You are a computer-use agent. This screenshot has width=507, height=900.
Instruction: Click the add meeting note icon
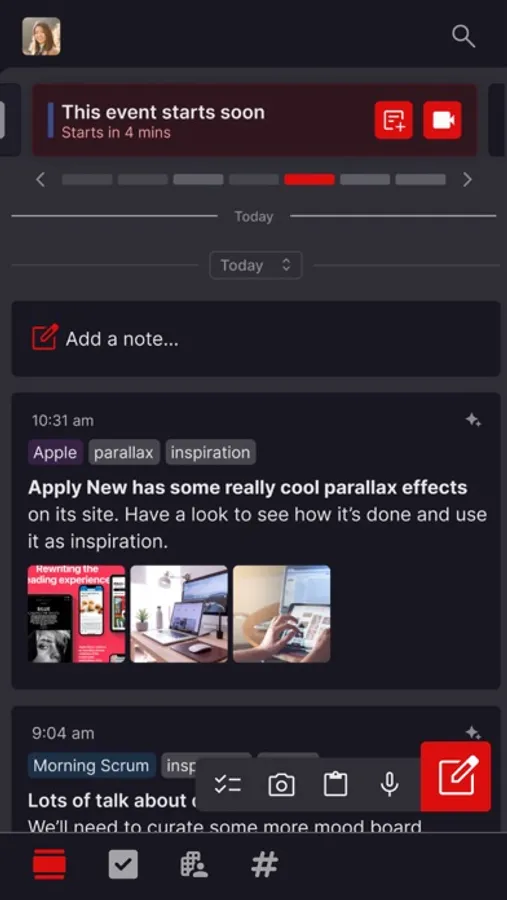click(x=394, y=120)
